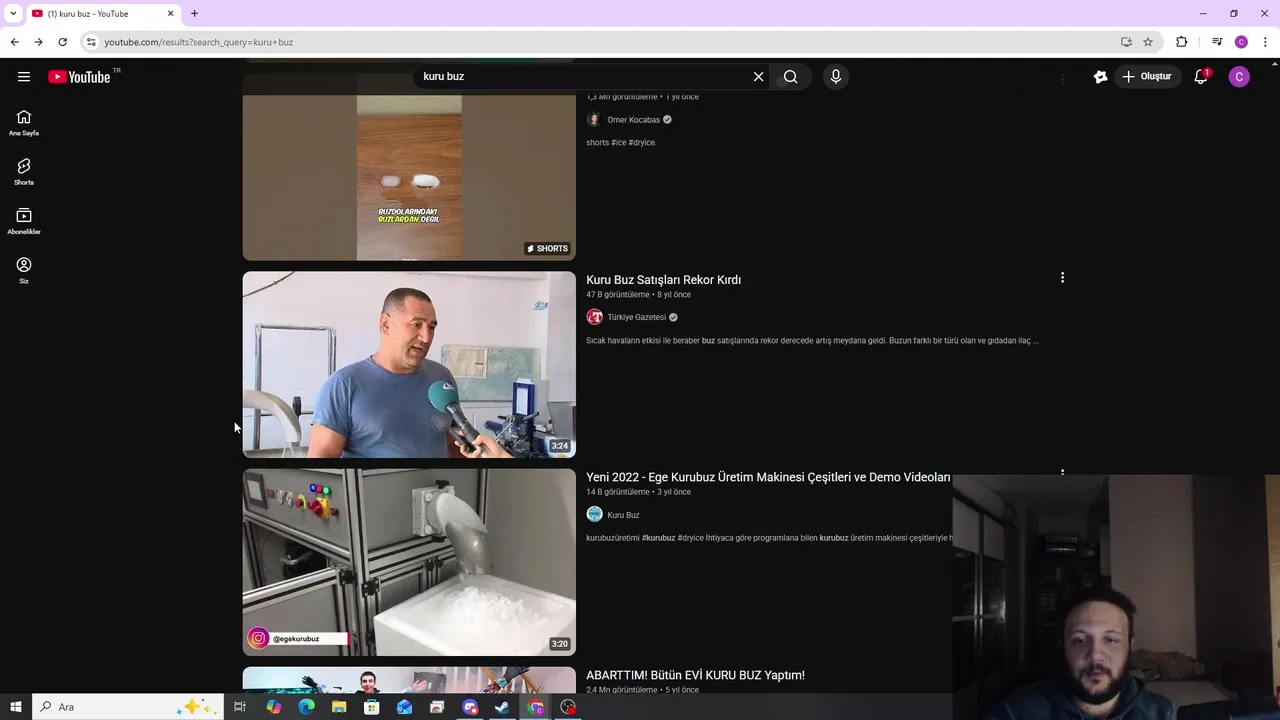Open the YouTube hamburger guide menu
Viewport: 1280px width, 720px height.
point(24,77)
